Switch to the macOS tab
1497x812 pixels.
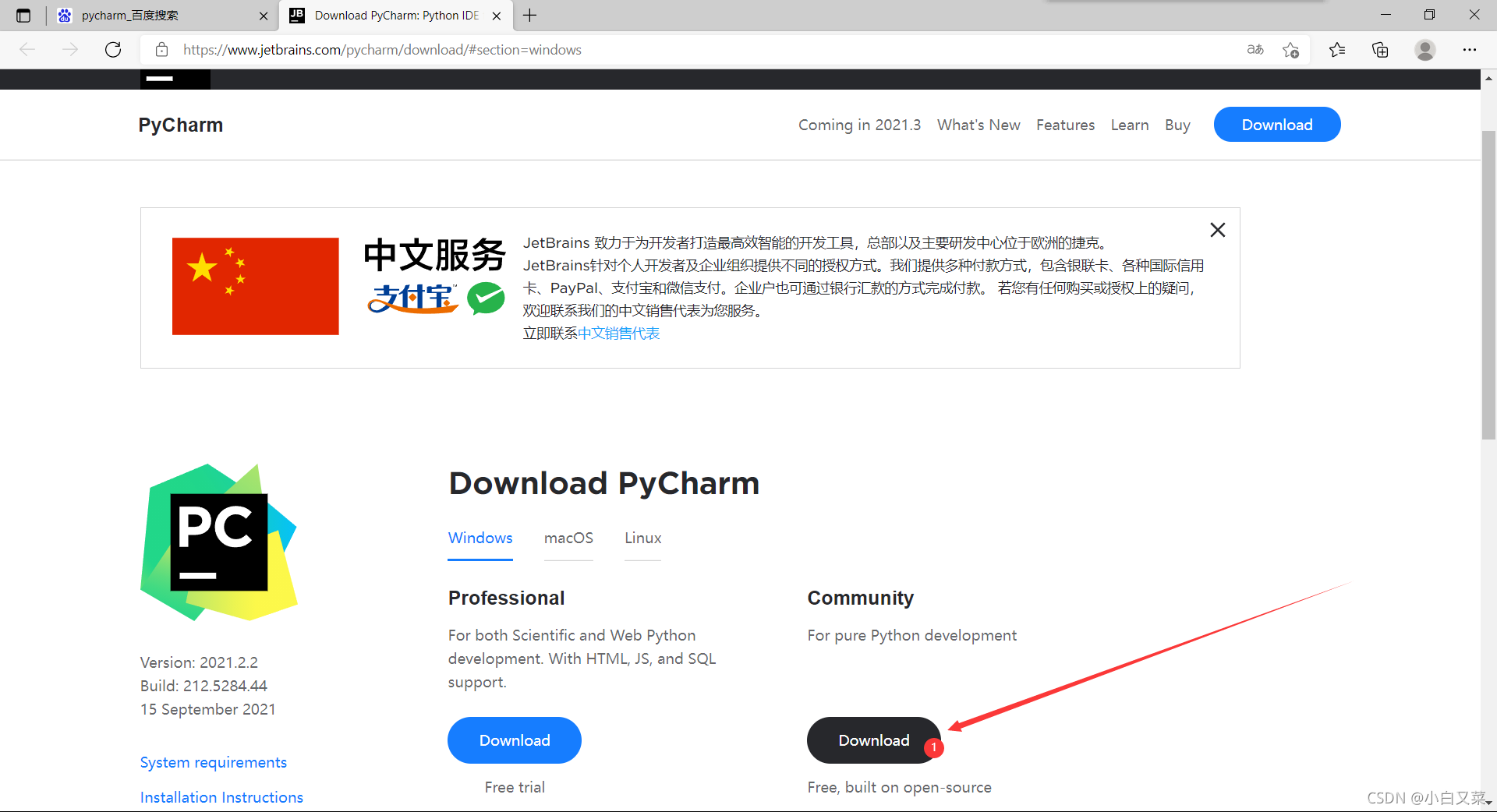[x=568, y=538]
